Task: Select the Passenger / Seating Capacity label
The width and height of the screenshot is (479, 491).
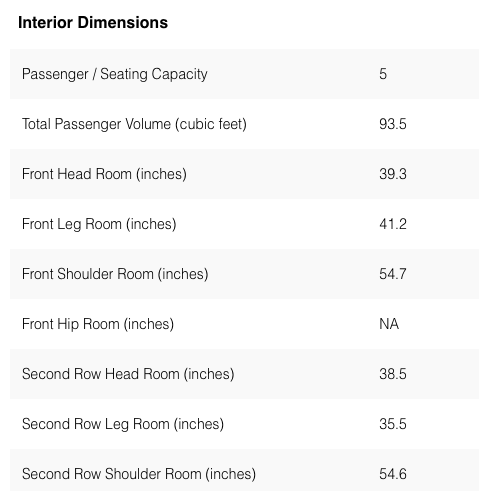Action: pyautogui.click(x=115, y=74)
